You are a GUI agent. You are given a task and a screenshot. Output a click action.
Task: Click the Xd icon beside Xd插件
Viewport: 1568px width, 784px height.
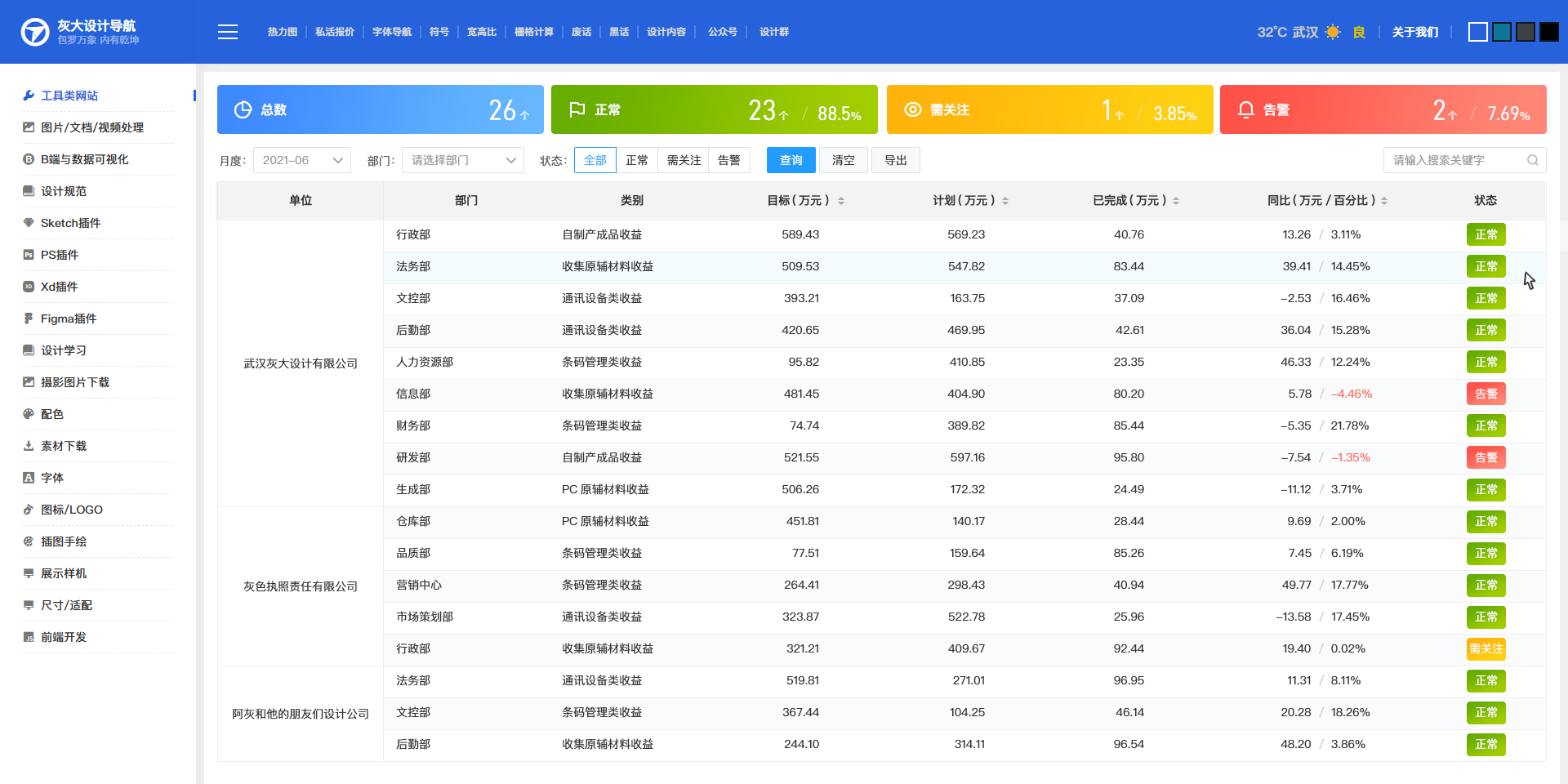(29, 287)
